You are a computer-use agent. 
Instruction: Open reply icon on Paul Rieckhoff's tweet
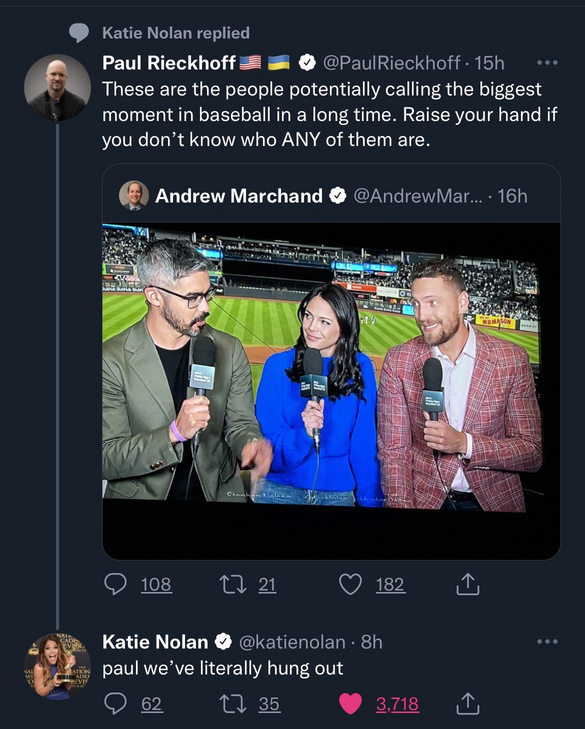coord(115,584)
